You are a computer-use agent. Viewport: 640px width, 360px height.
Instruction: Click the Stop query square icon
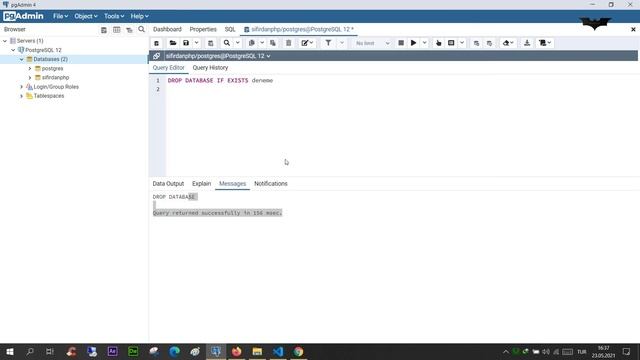401,43
